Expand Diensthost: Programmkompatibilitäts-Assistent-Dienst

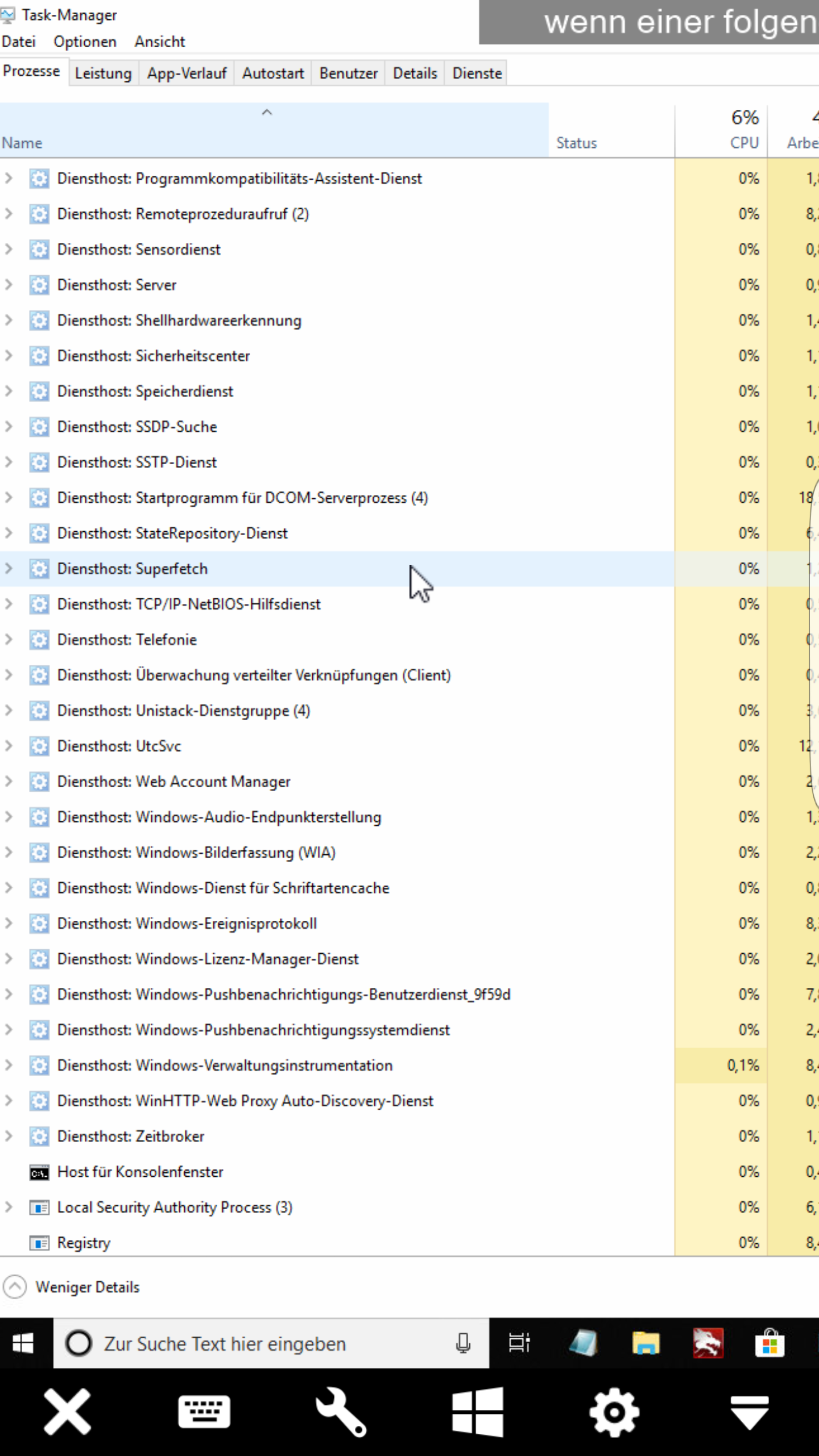point(9,178)
